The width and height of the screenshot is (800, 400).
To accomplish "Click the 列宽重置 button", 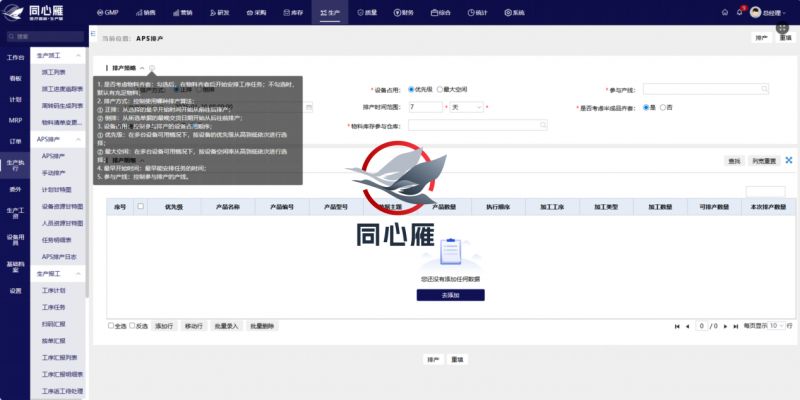I will point(764,160).
